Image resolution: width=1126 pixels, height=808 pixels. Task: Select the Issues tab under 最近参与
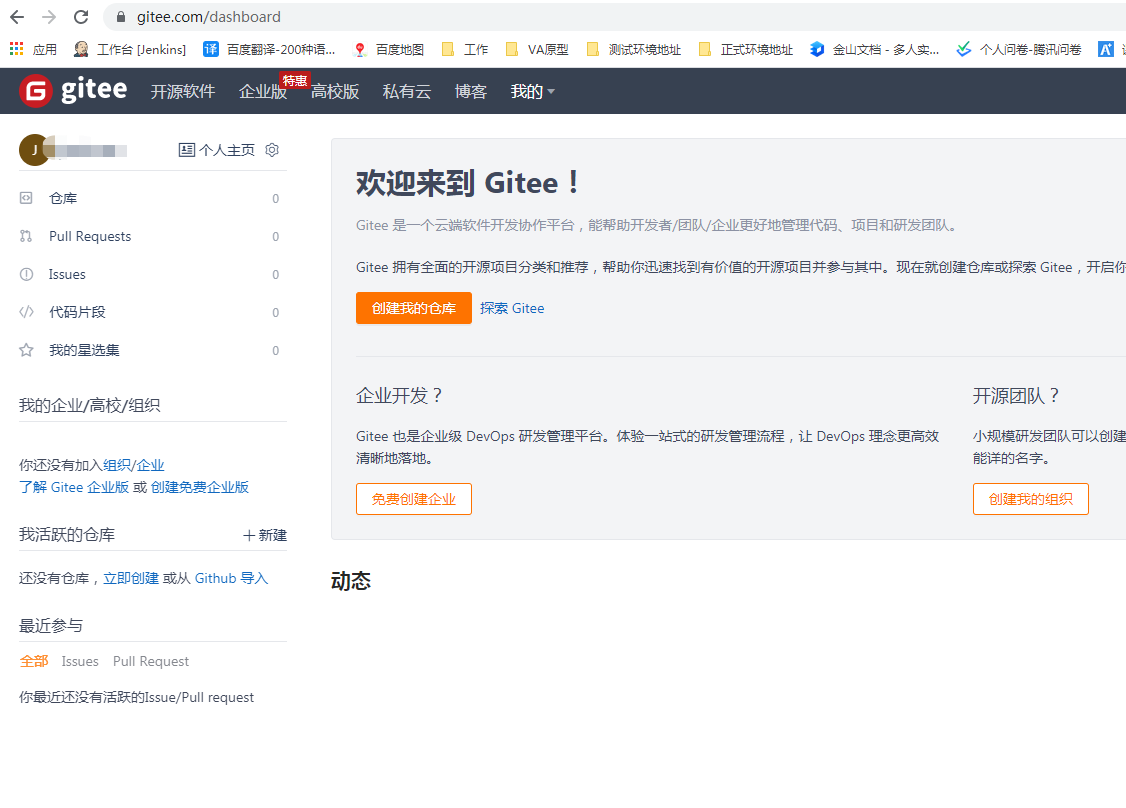click(80, 661)
